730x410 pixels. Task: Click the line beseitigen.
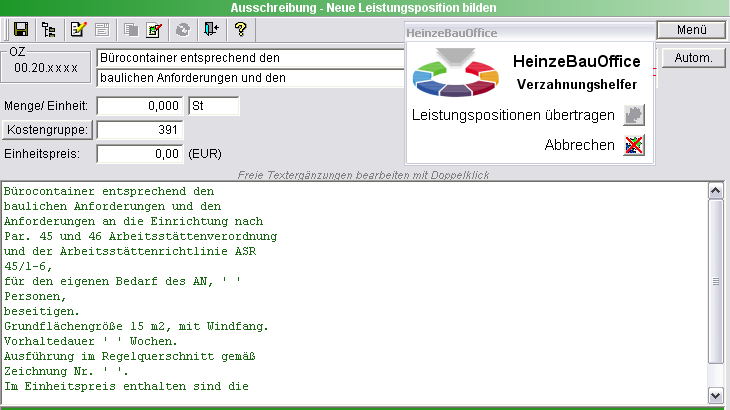pos(42,311)
